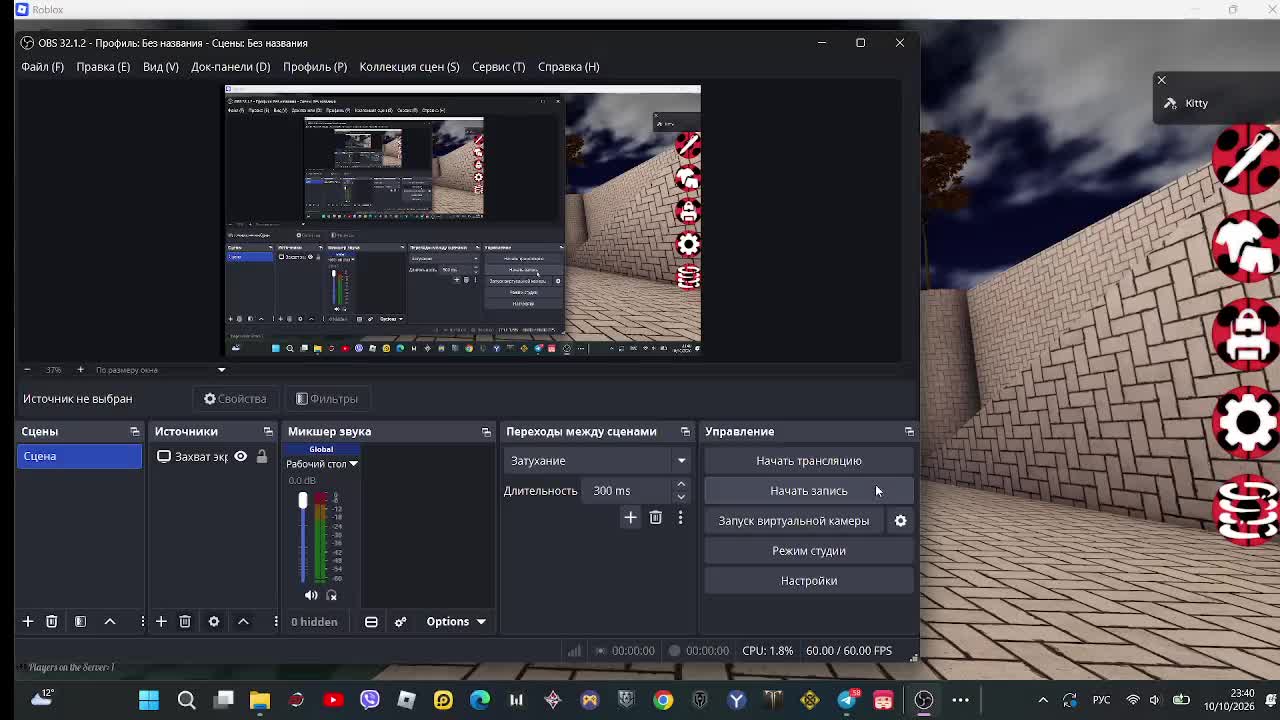Open scene filters icon in Сцены panel
Viewport: 1280px width, 720px height.
(80, 621)
